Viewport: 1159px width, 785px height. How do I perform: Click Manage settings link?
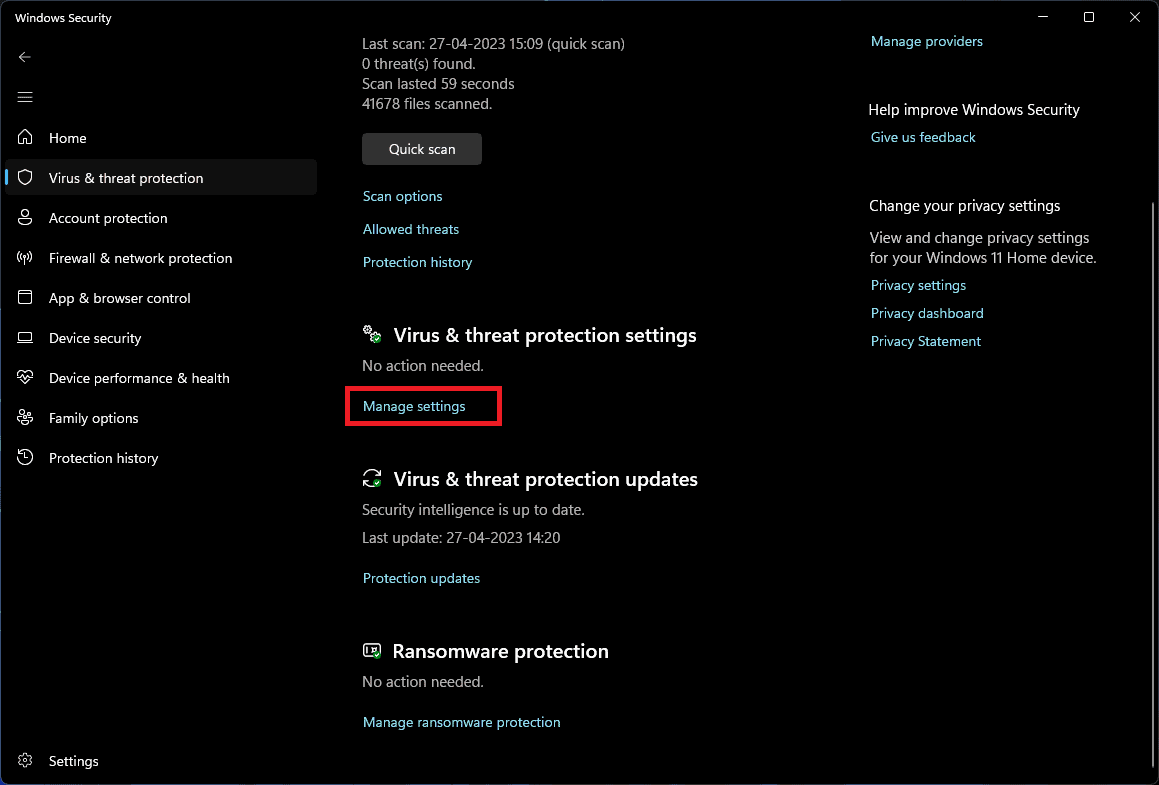click(x=414, y=406)
